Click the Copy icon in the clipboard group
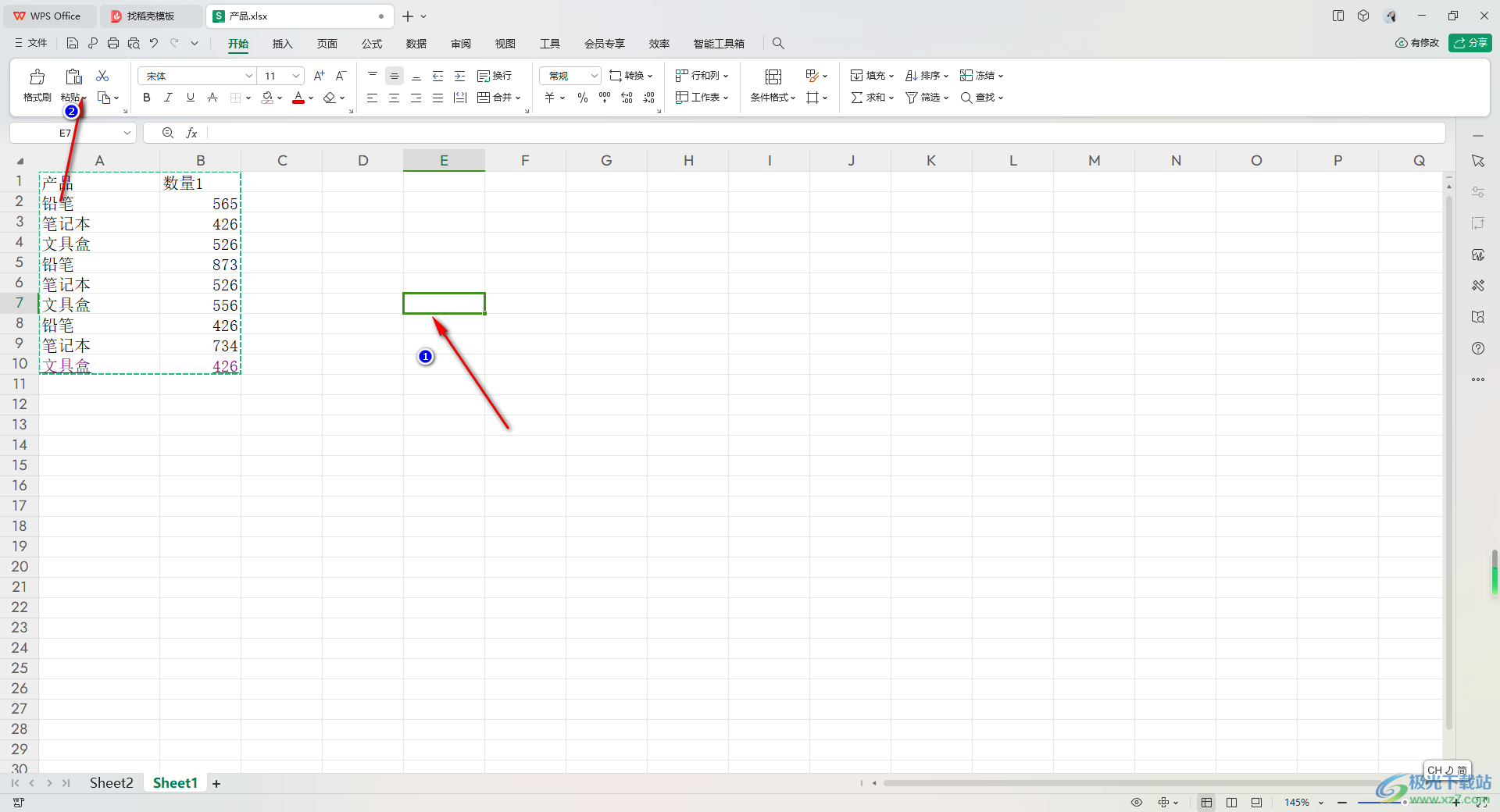This screenshot has width=1500, height=812. point(103,98)
